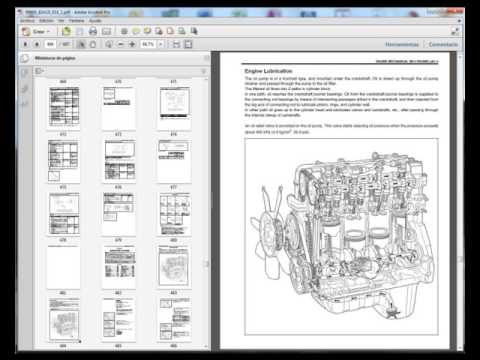Select page 479 thumbnail
Viewport: 480px width, 360px height.
click(119, 267)
